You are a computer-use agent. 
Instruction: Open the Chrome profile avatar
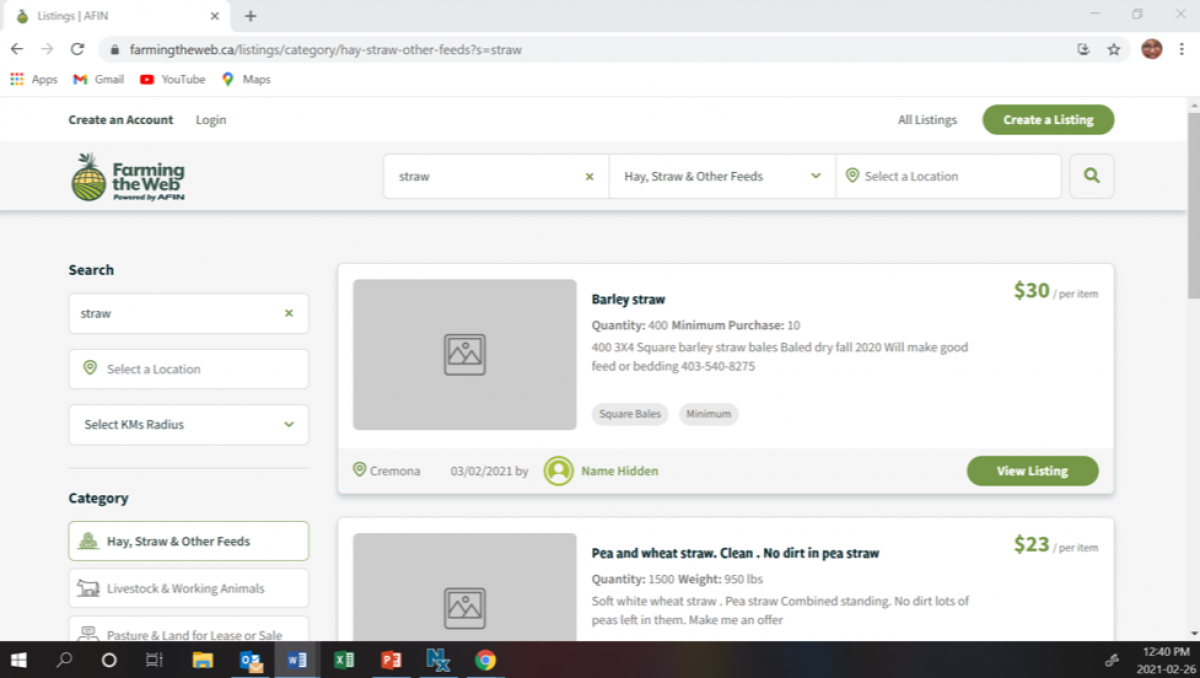[1152, 49]
